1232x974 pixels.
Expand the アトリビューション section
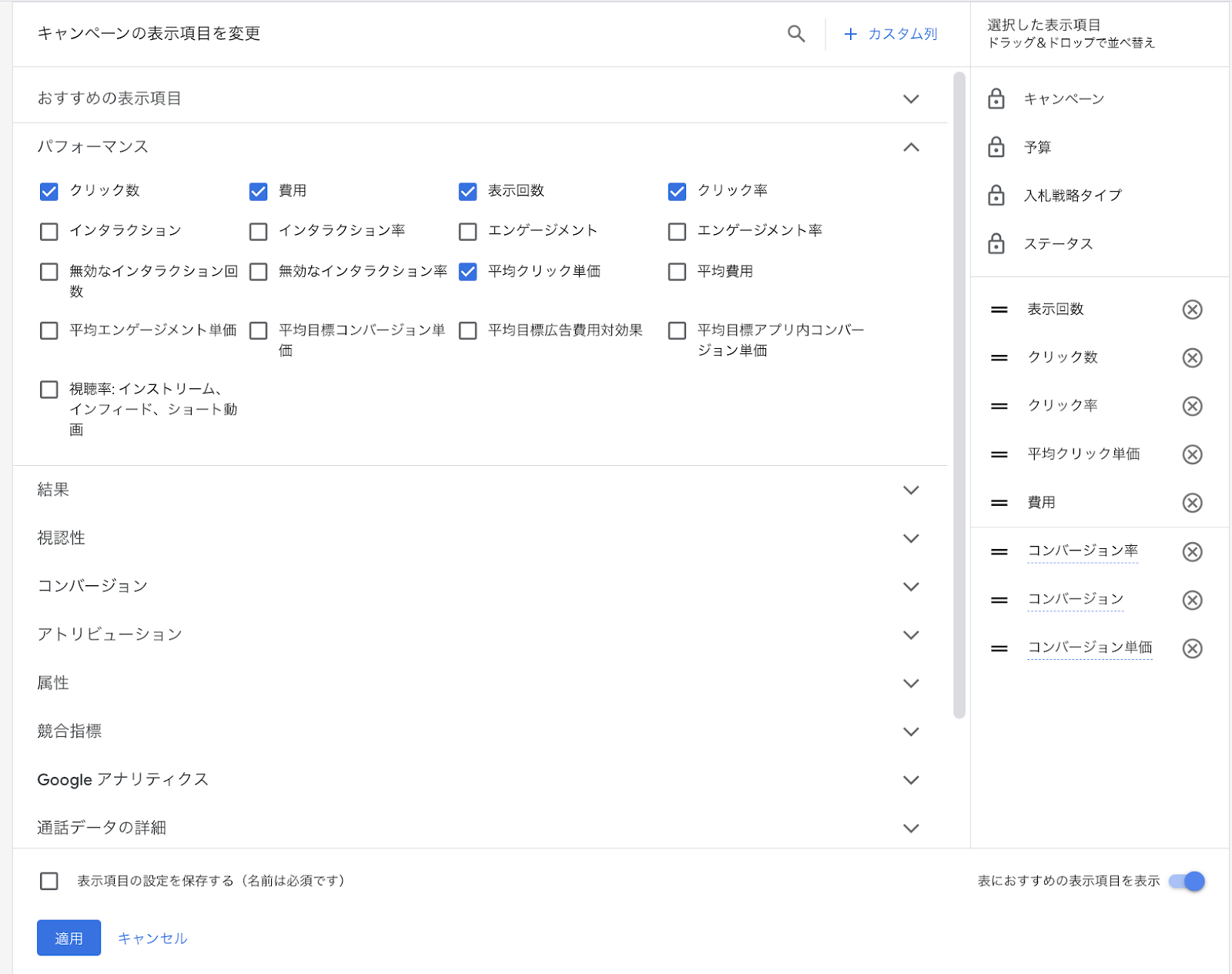click(x=911, y=635)
